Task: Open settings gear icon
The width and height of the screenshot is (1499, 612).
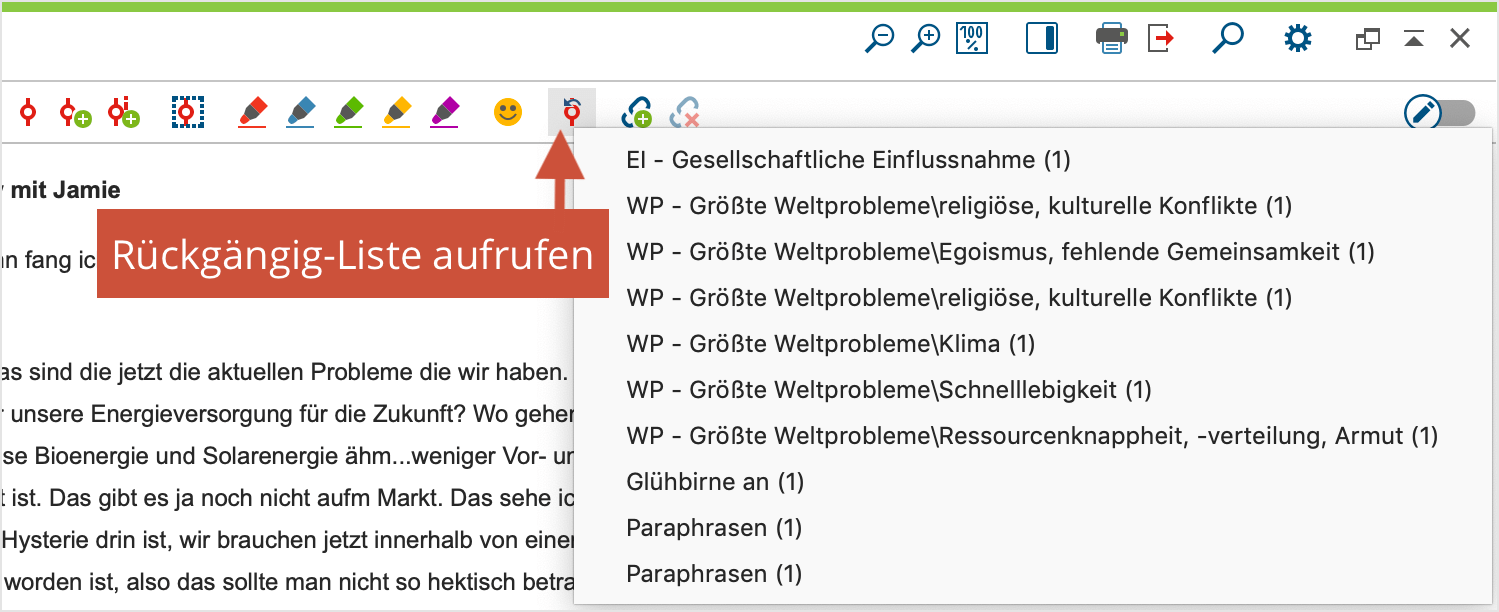Action: (1298, 39)
